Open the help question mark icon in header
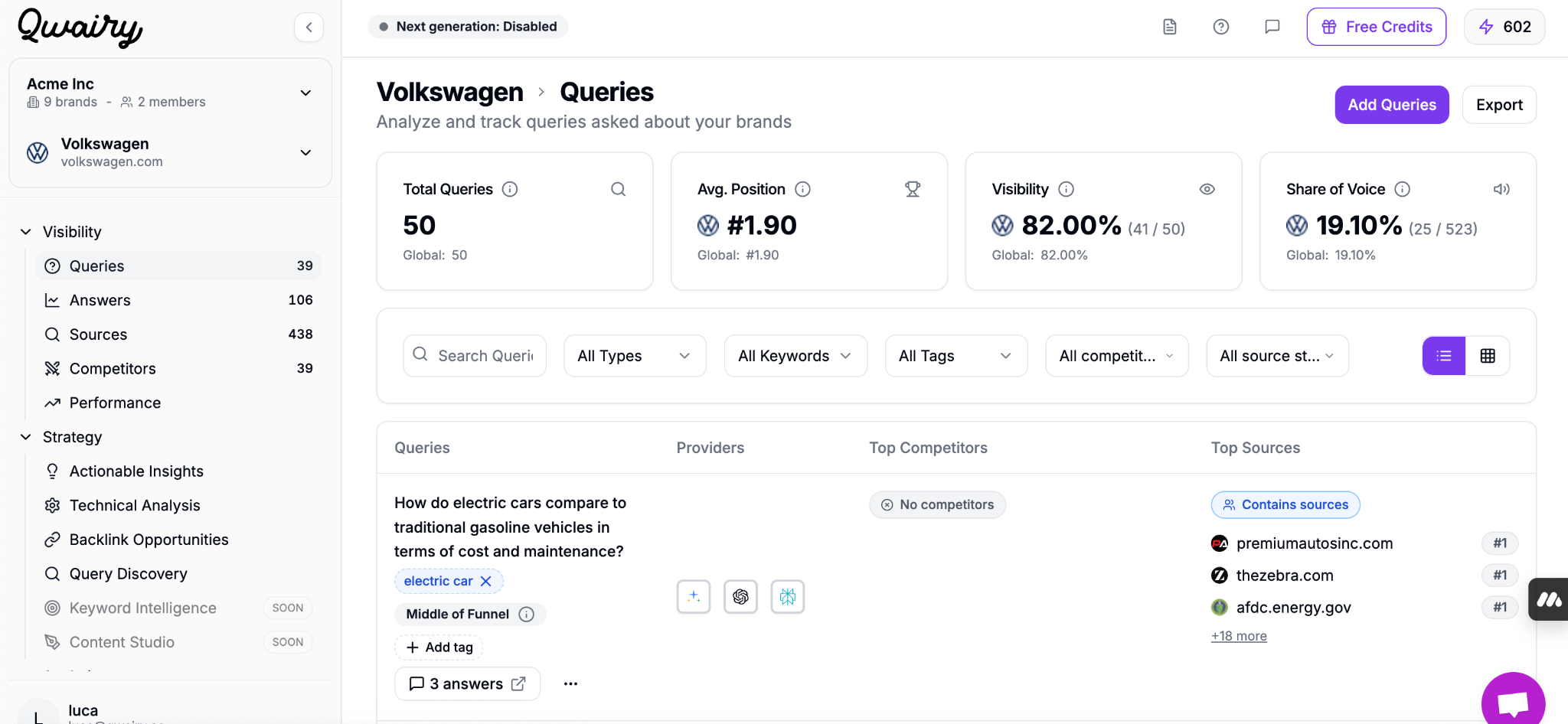1568x724 pixels. coord(1221,27)
